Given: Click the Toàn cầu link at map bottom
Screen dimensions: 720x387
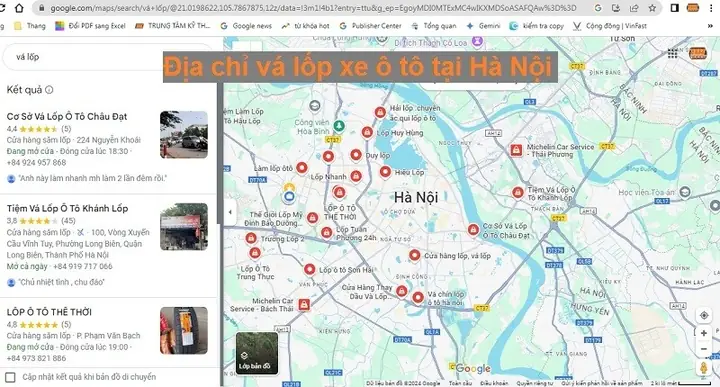Looking at the screenshot, I should pos(460,383).
